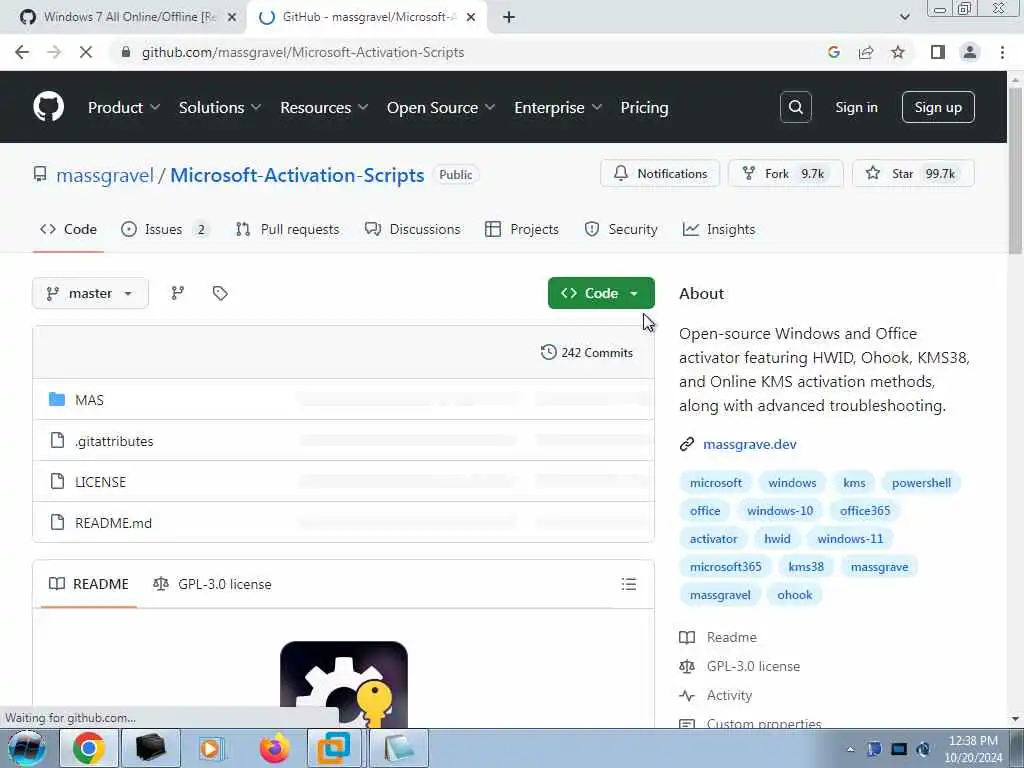
Task: Open the LICENSE file
Action: pos(101,482)
